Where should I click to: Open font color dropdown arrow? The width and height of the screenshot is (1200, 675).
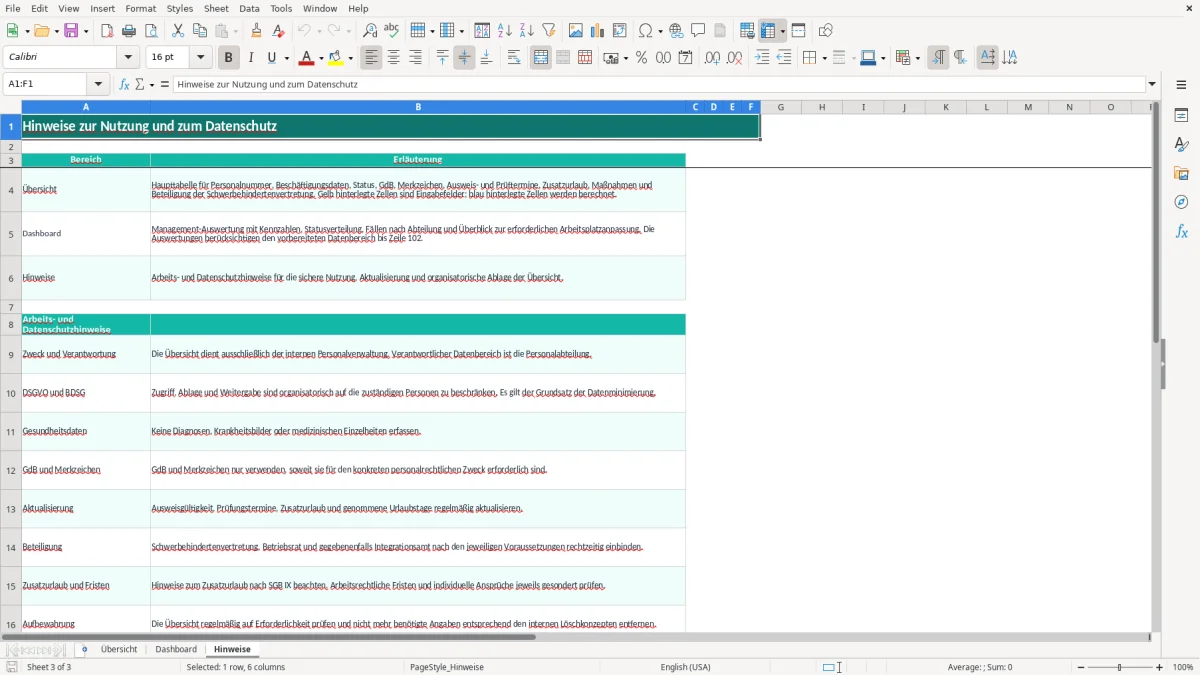pos(321,58)
